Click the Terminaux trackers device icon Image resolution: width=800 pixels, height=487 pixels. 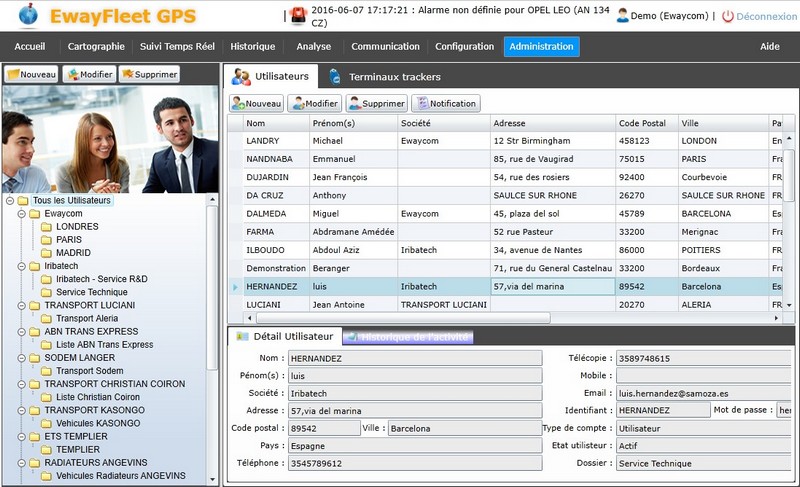[335, 76]
